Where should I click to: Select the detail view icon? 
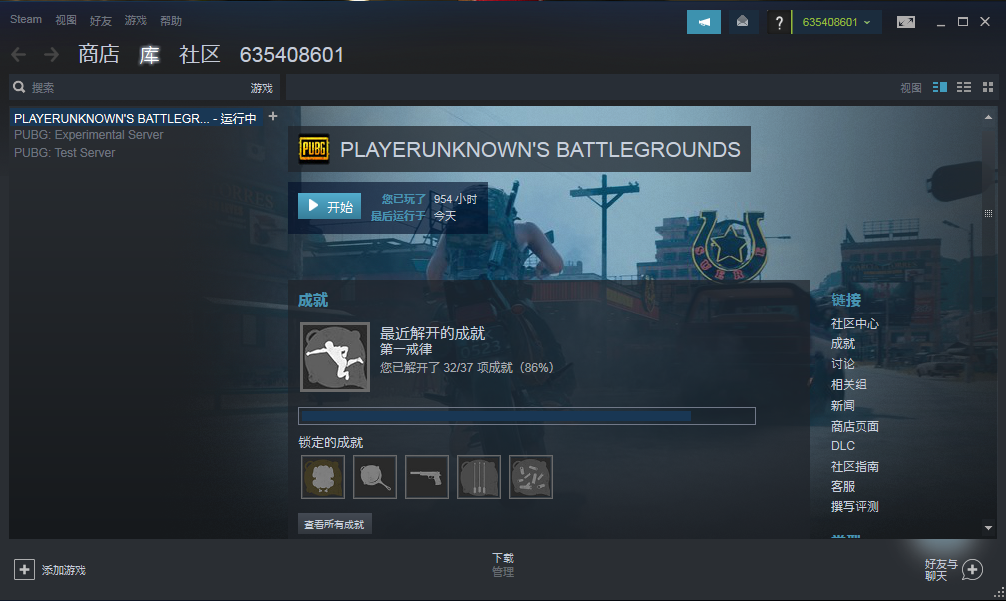tap(940, 87)
